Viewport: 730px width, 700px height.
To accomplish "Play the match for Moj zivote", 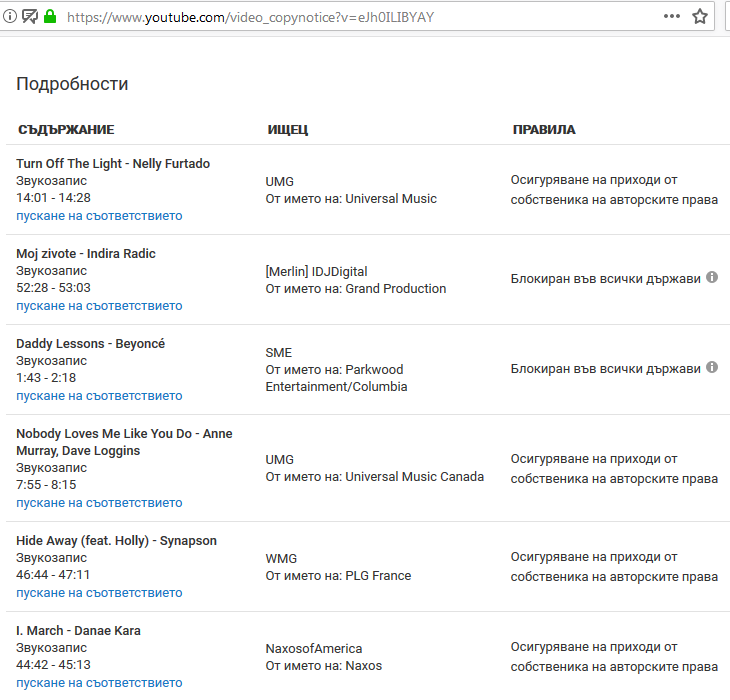I will 99,306.
